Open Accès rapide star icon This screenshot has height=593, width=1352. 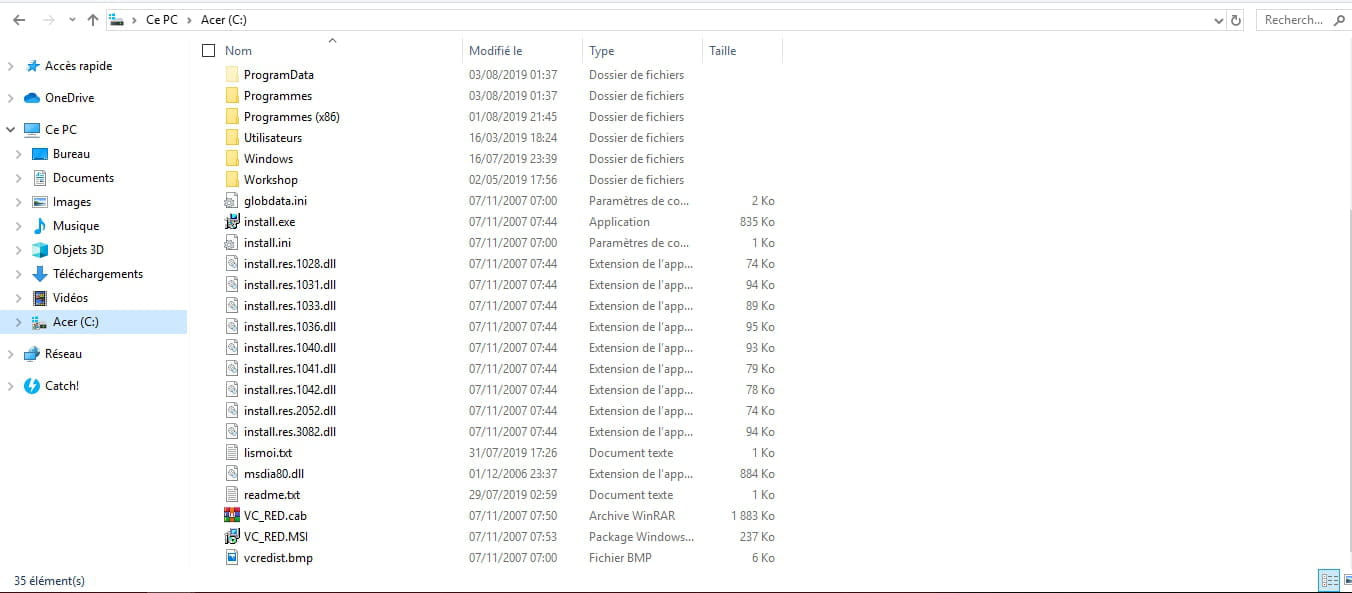pyautogui.click(x=31, y=66)
